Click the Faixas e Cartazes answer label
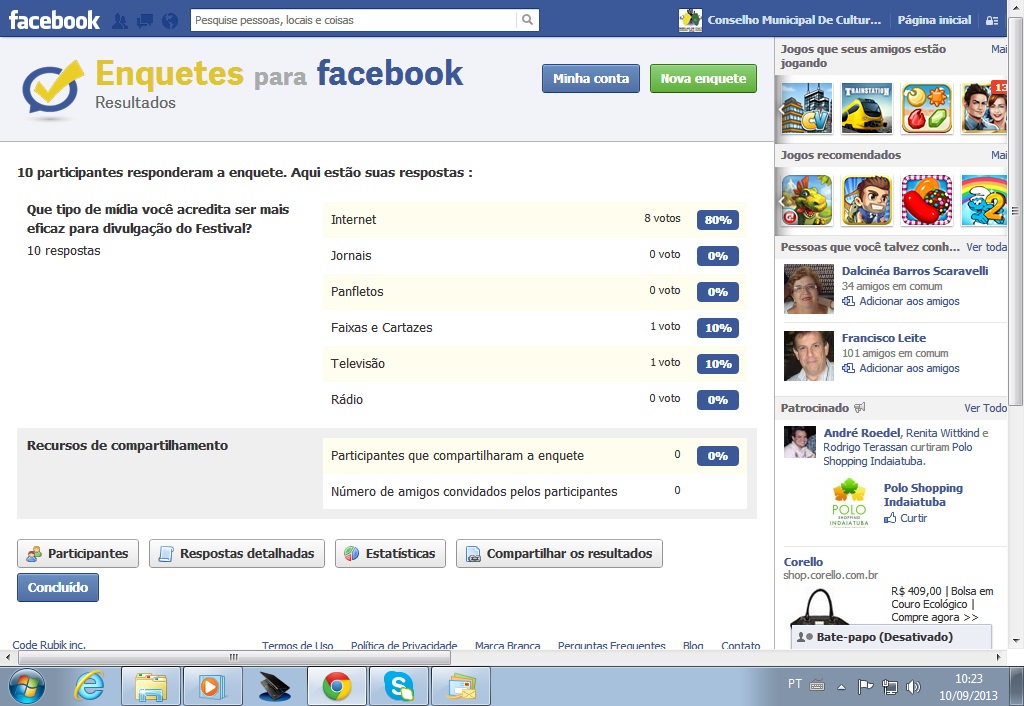This screenshot has height=706, width=1024. pos(381,328)
